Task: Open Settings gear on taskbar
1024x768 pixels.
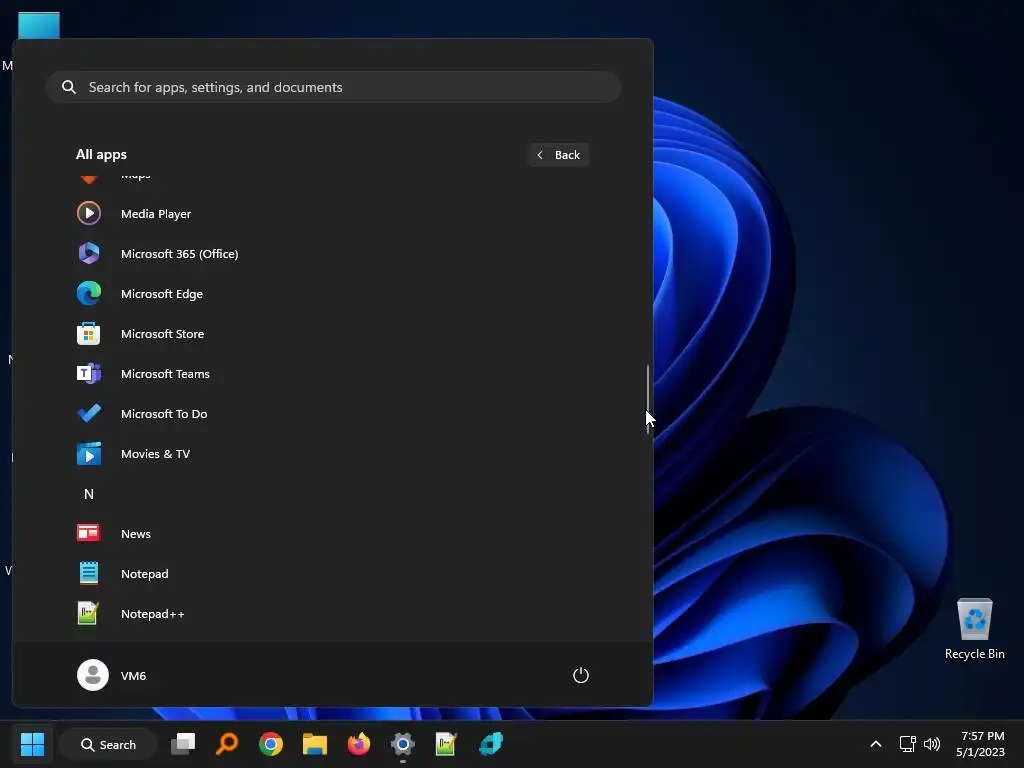Action: tap(402, 744)
